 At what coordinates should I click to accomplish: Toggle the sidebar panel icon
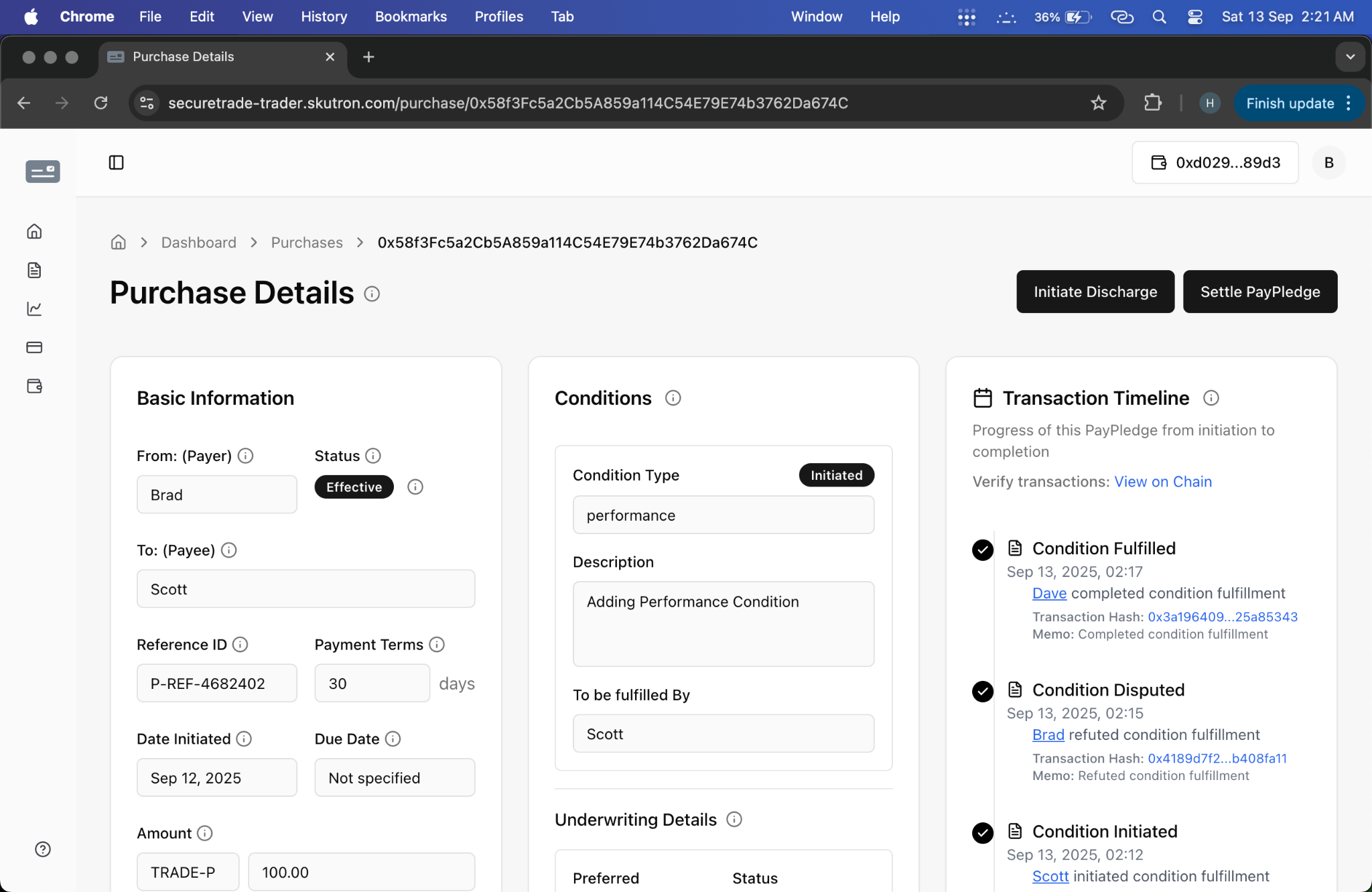point(116,162)
